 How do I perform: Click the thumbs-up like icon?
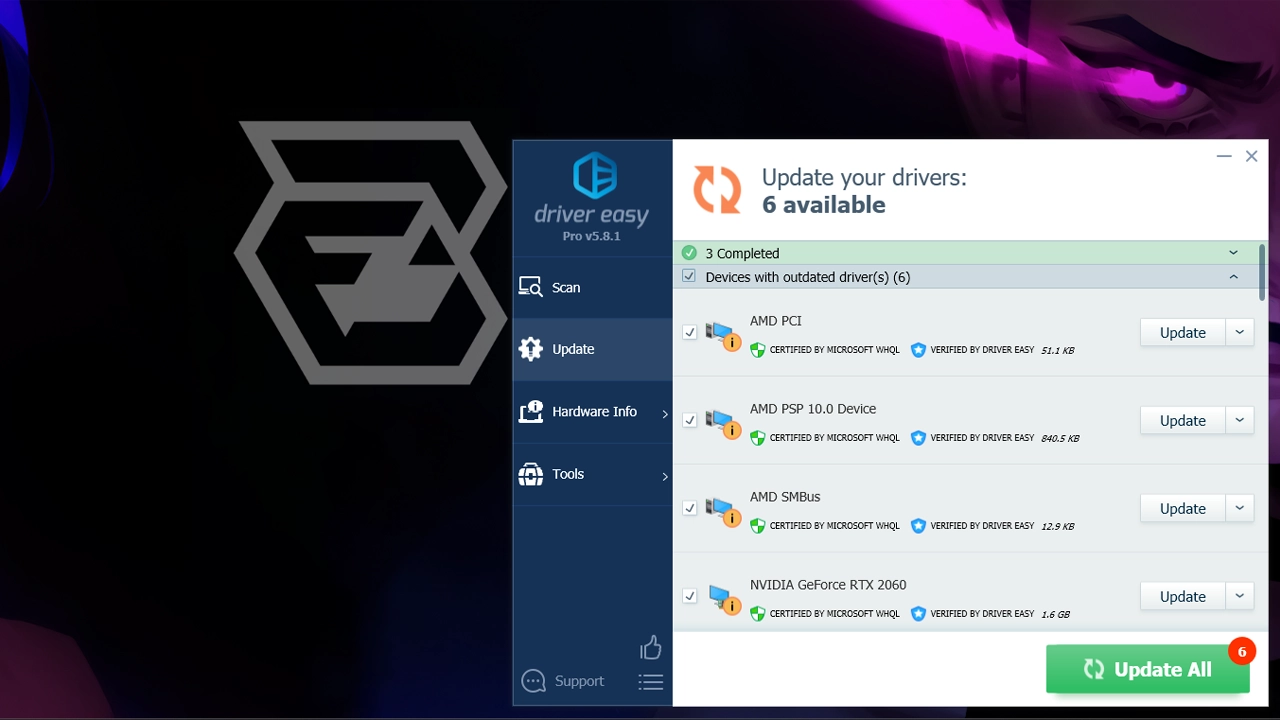point(651,647)
